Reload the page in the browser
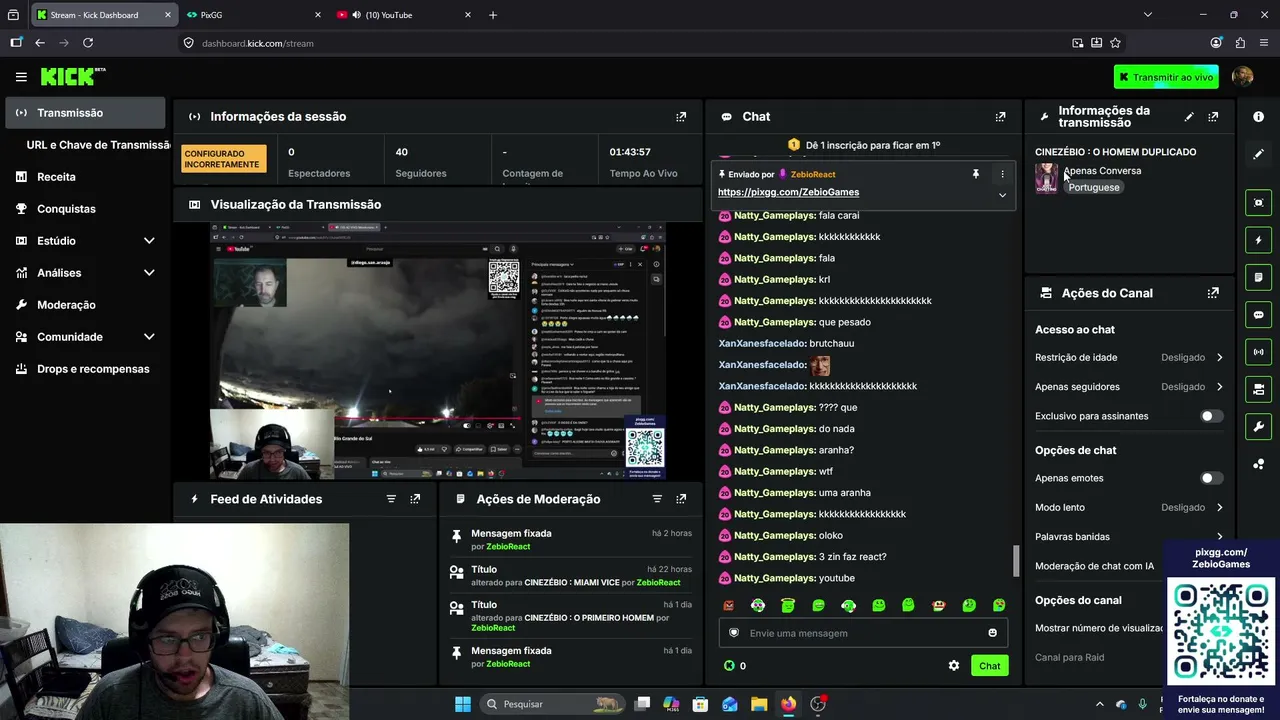The width and height of the screenshot is (1280, 720). pyautogui.click(x=88, y=43)
